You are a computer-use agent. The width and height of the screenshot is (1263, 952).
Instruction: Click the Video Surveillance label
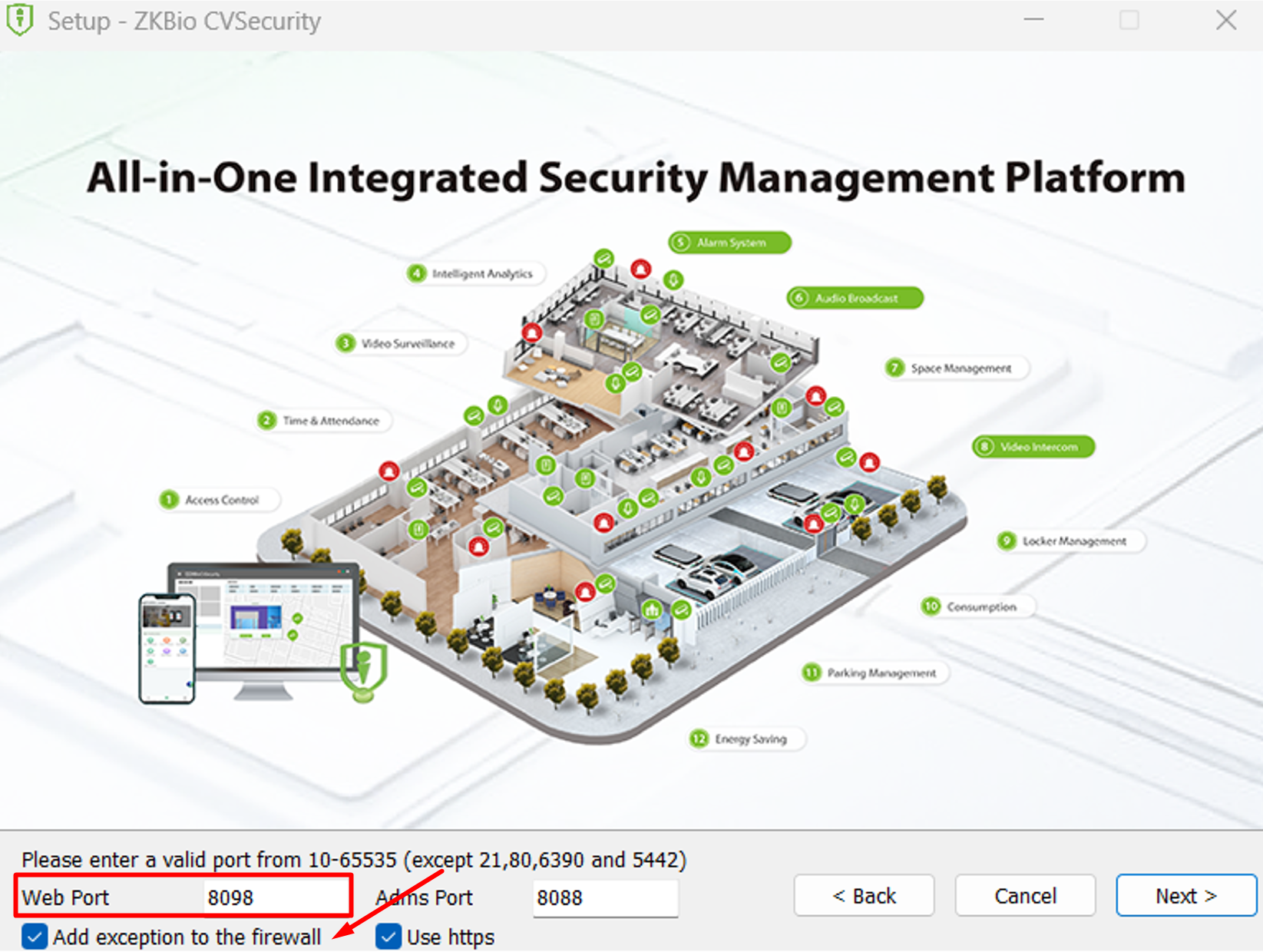pyautogui.click(x=401, y=343)
